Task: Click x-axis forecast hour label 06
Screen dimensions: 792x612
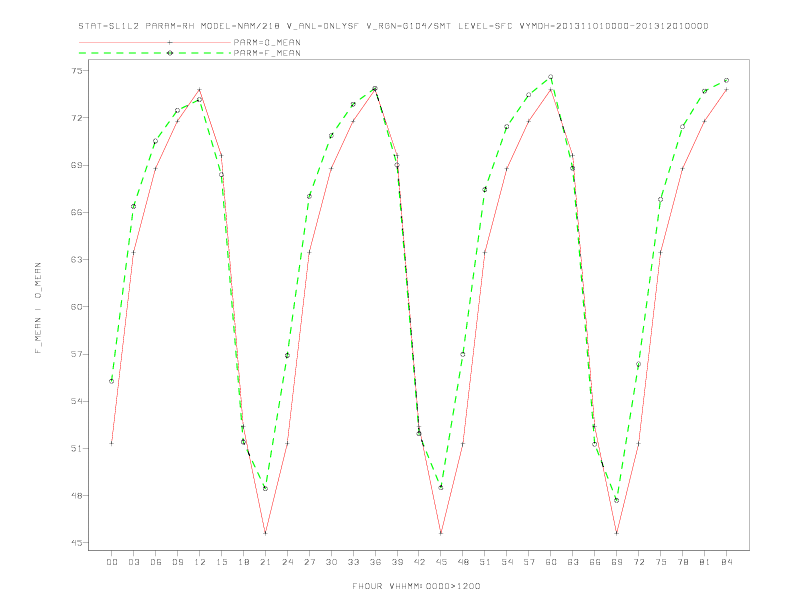Action: 156,562
